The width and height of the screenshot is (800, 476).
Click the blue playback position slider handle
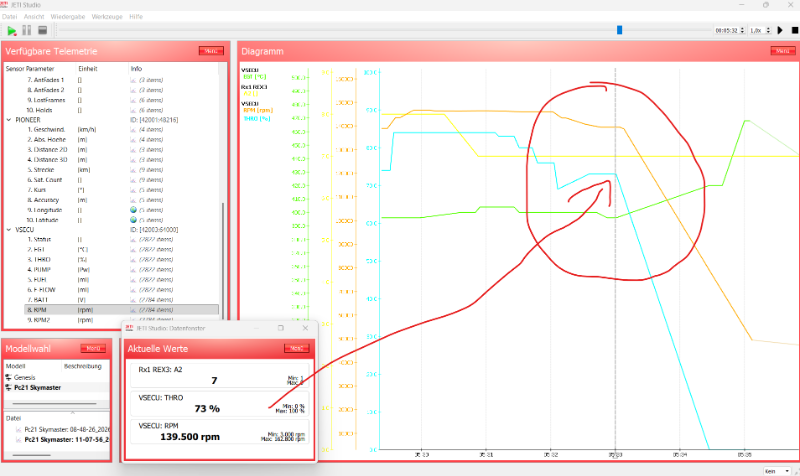[619, 31]
